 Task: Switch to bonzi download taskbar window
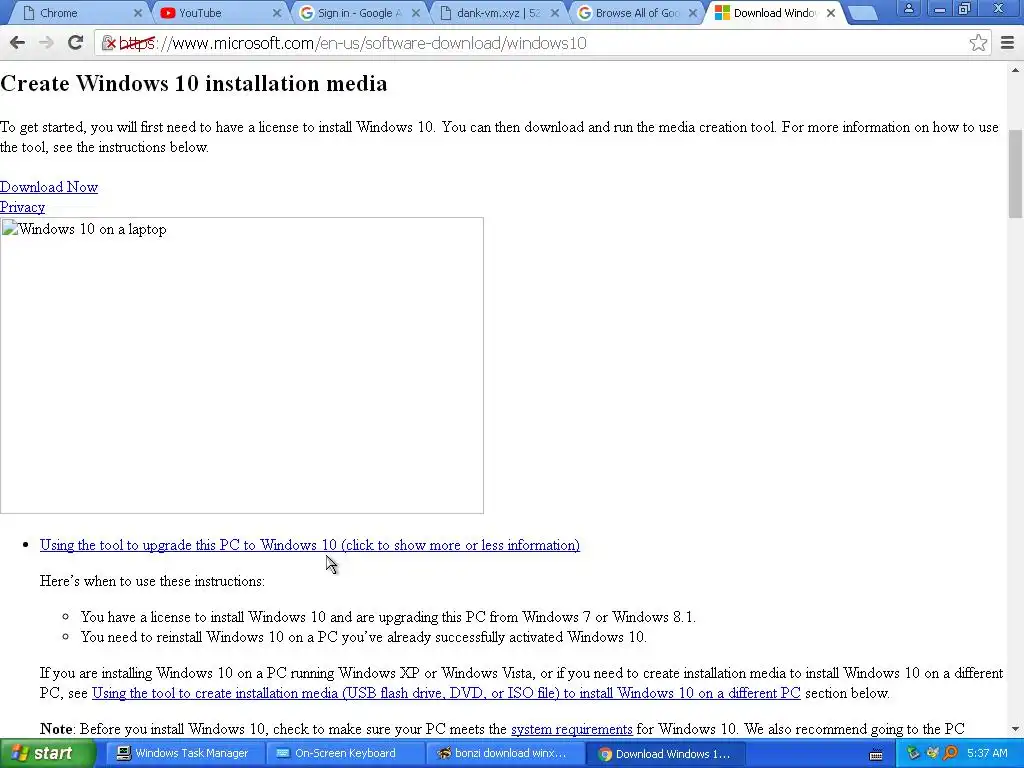(505, 754)
